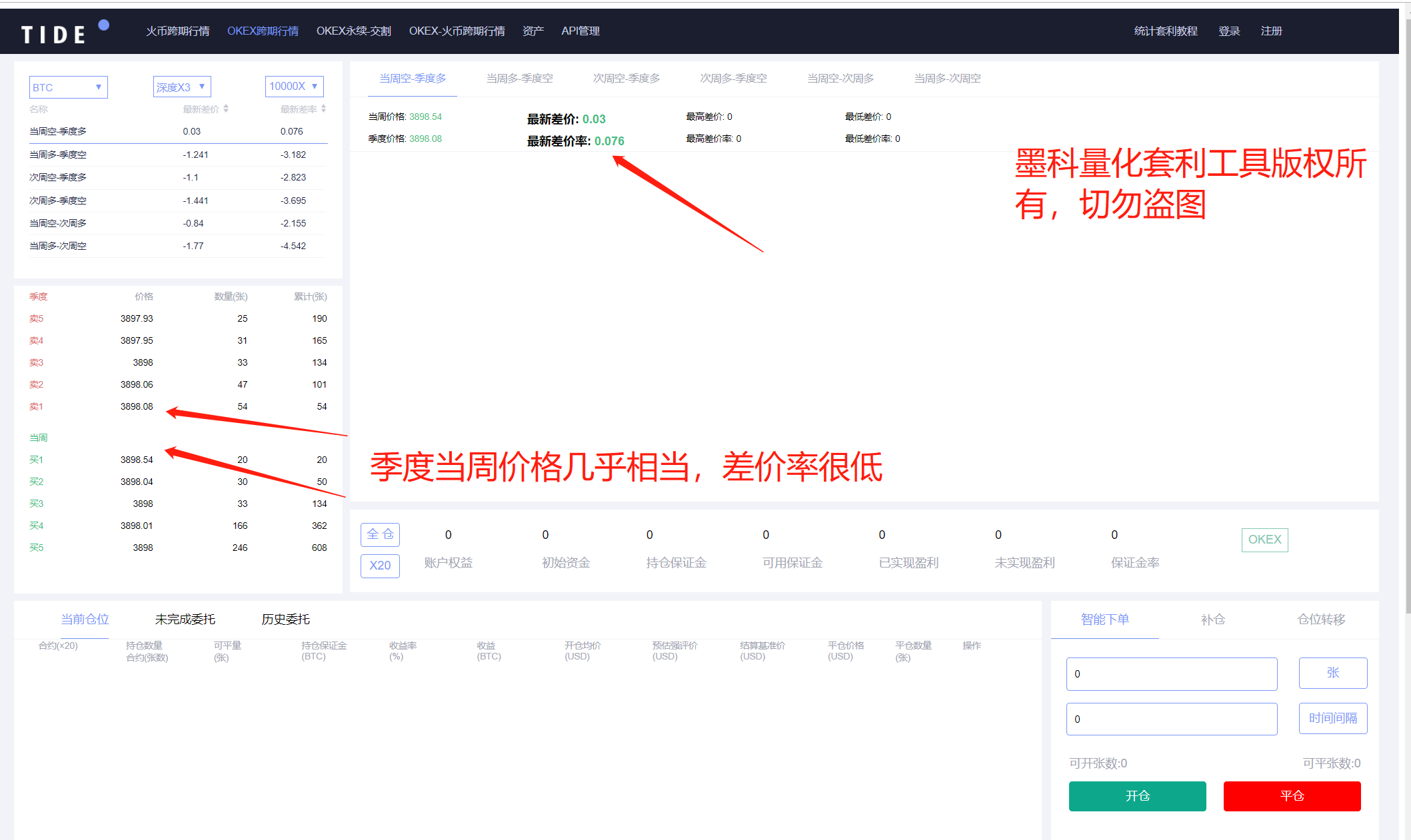The height and width of the screenshot is (840, 1411).
Task: Switch to 补仓 tab
Action: 1212,620
